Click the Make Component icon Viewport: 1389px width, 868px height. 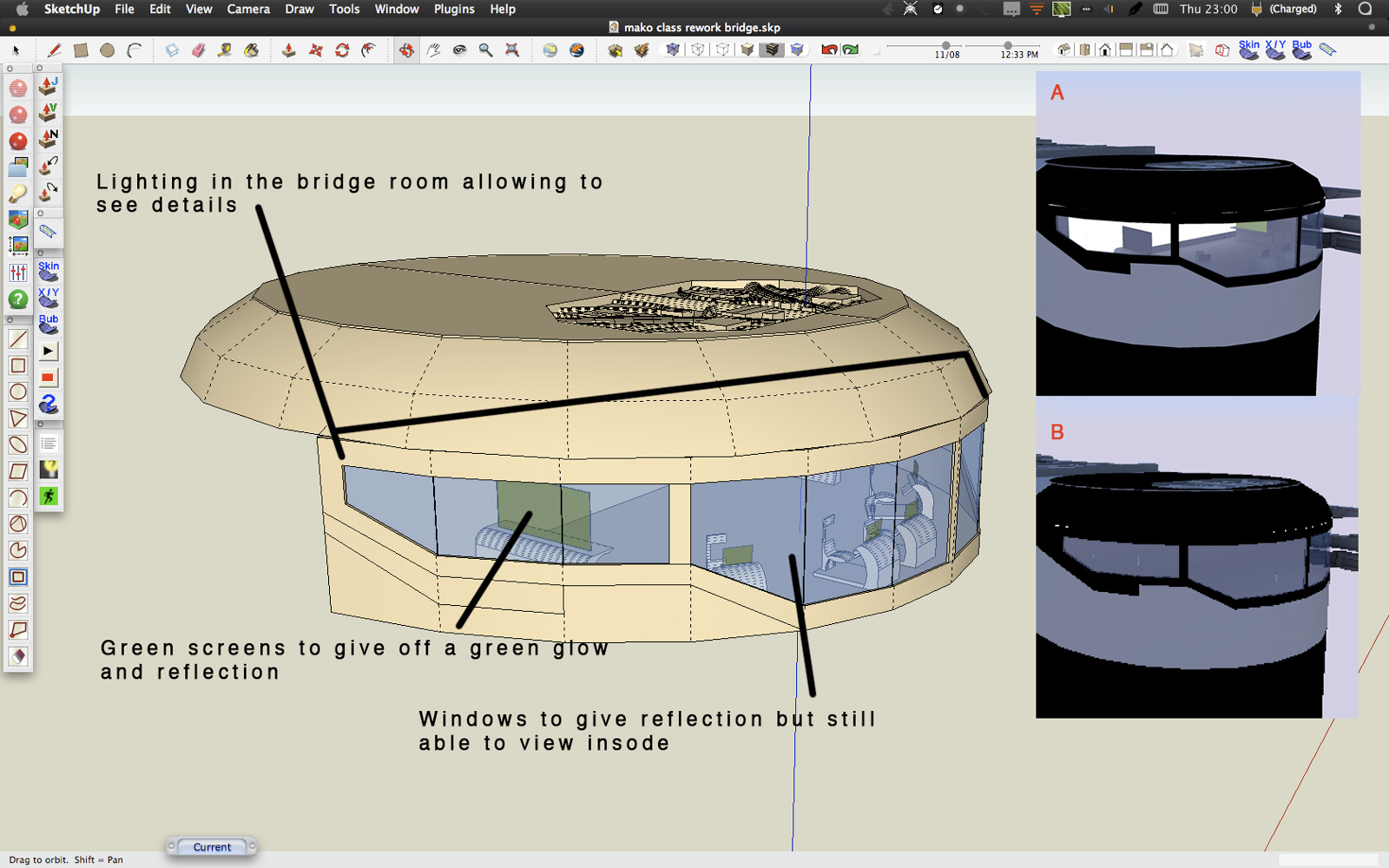click(x=172, y=50)
